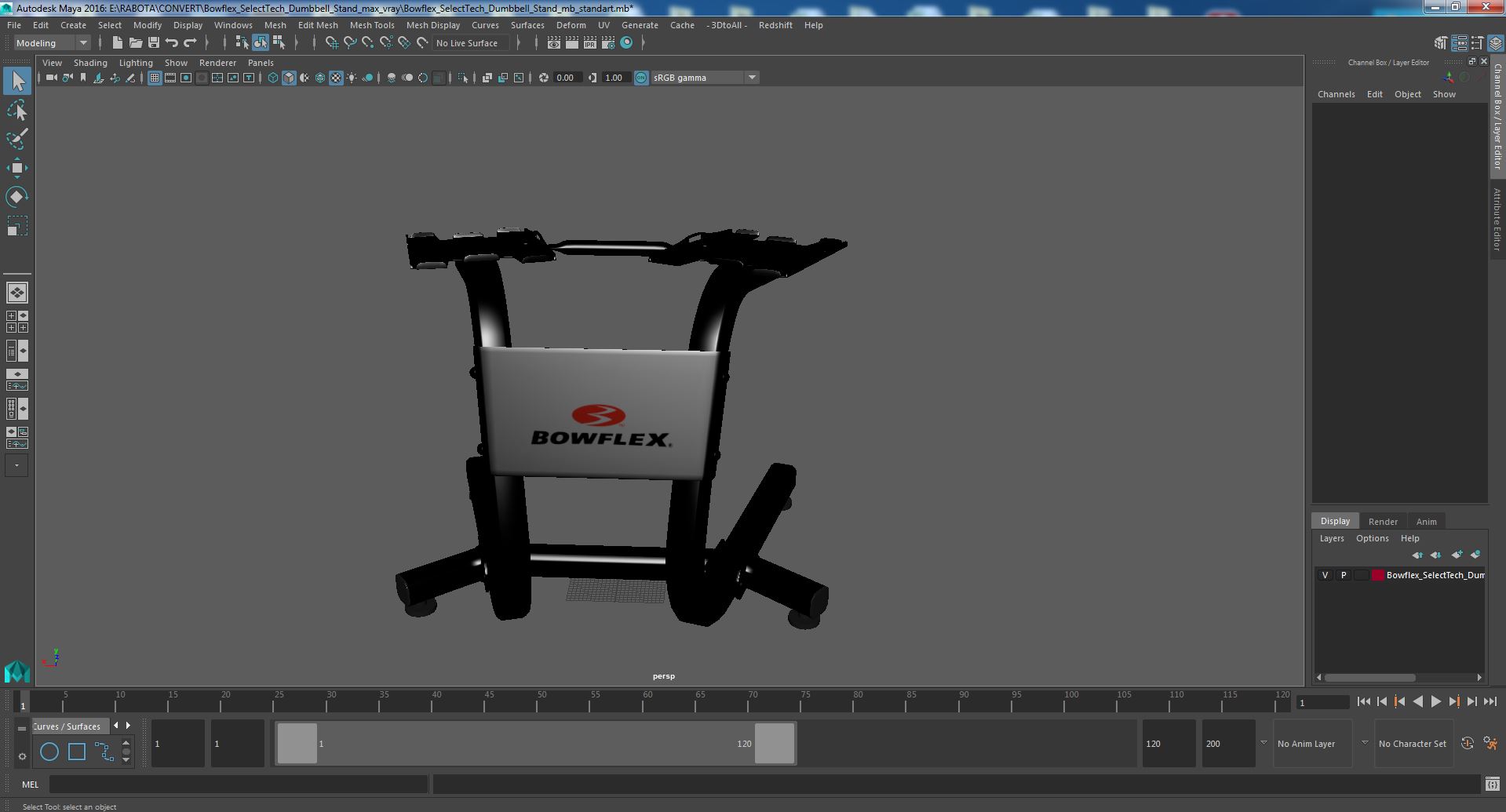Image resolution: width=1506 pixels, height=812 pixels.
Task: Pick the Paint Selection tool
Action: point(17,139)
